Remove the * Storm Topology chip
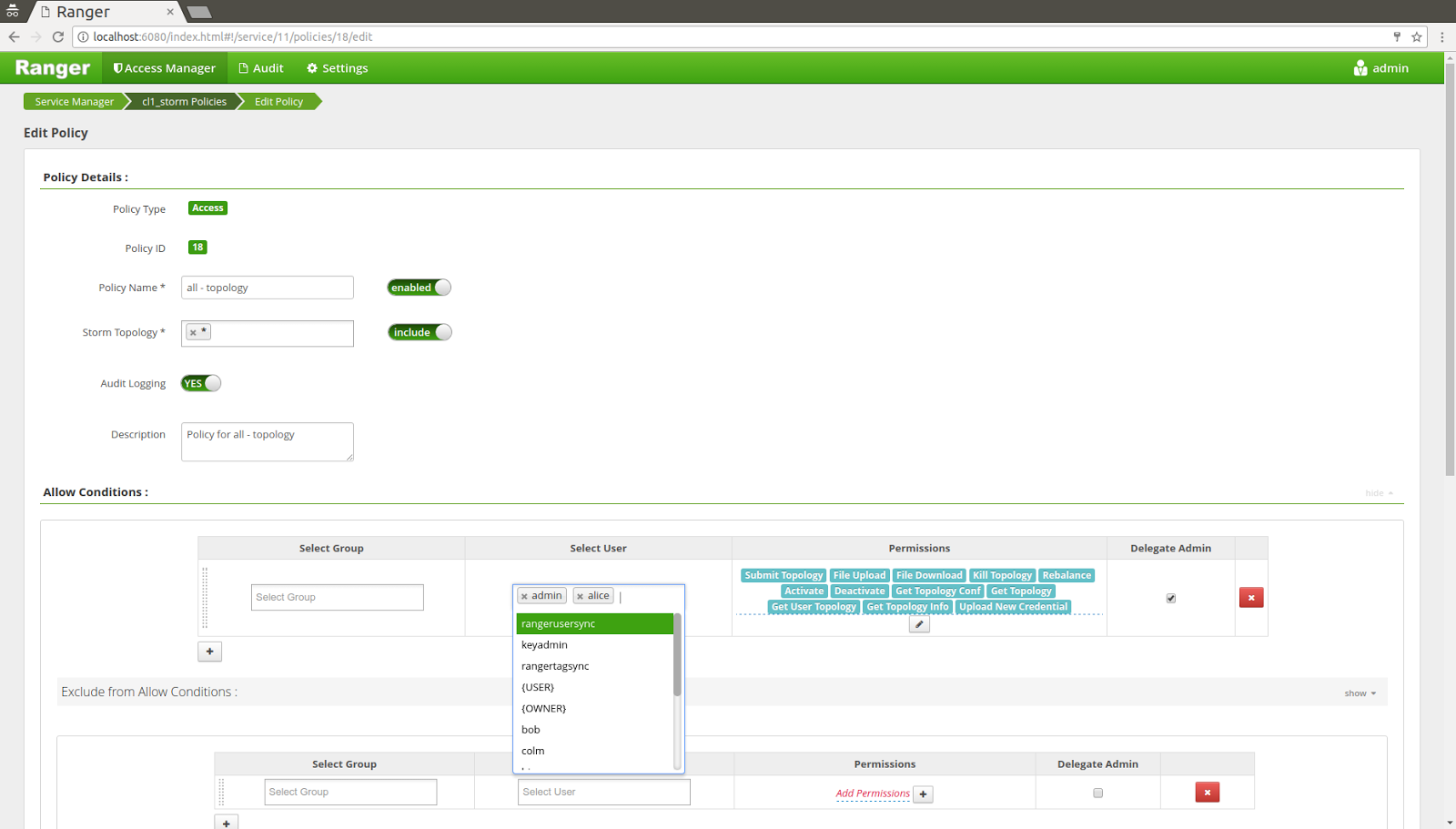1456x829 pixels. (x=192, y=331)
